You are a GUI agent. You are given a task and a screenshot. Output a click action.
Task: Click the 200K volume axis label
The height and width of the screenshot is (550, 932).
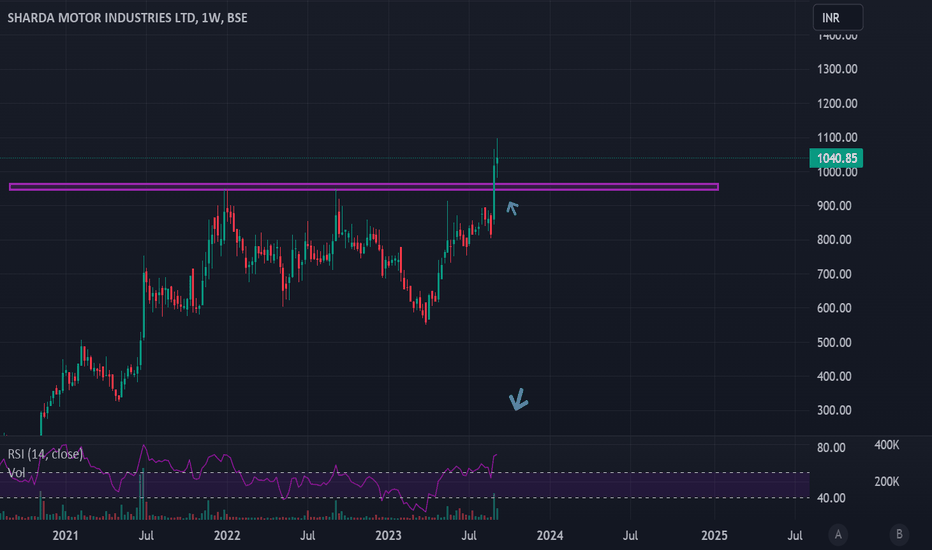(887, 482)
